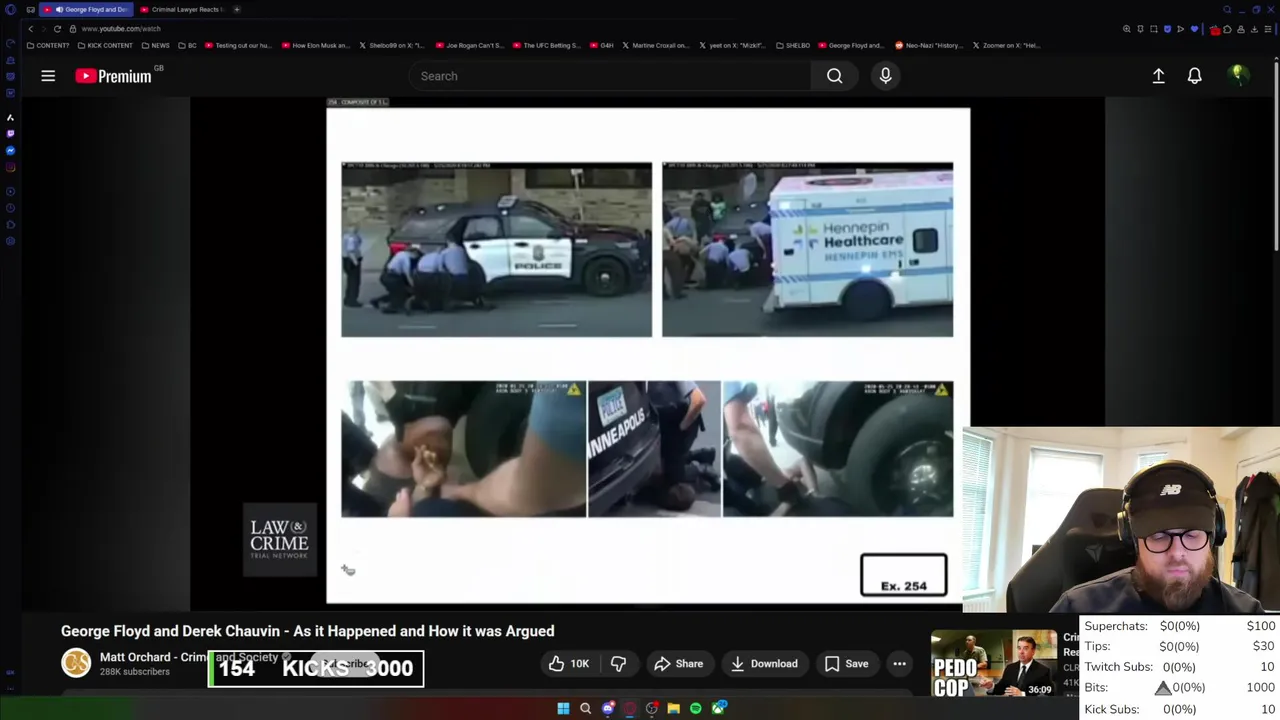Open G4H bookmark

click(x=601, y=45)
